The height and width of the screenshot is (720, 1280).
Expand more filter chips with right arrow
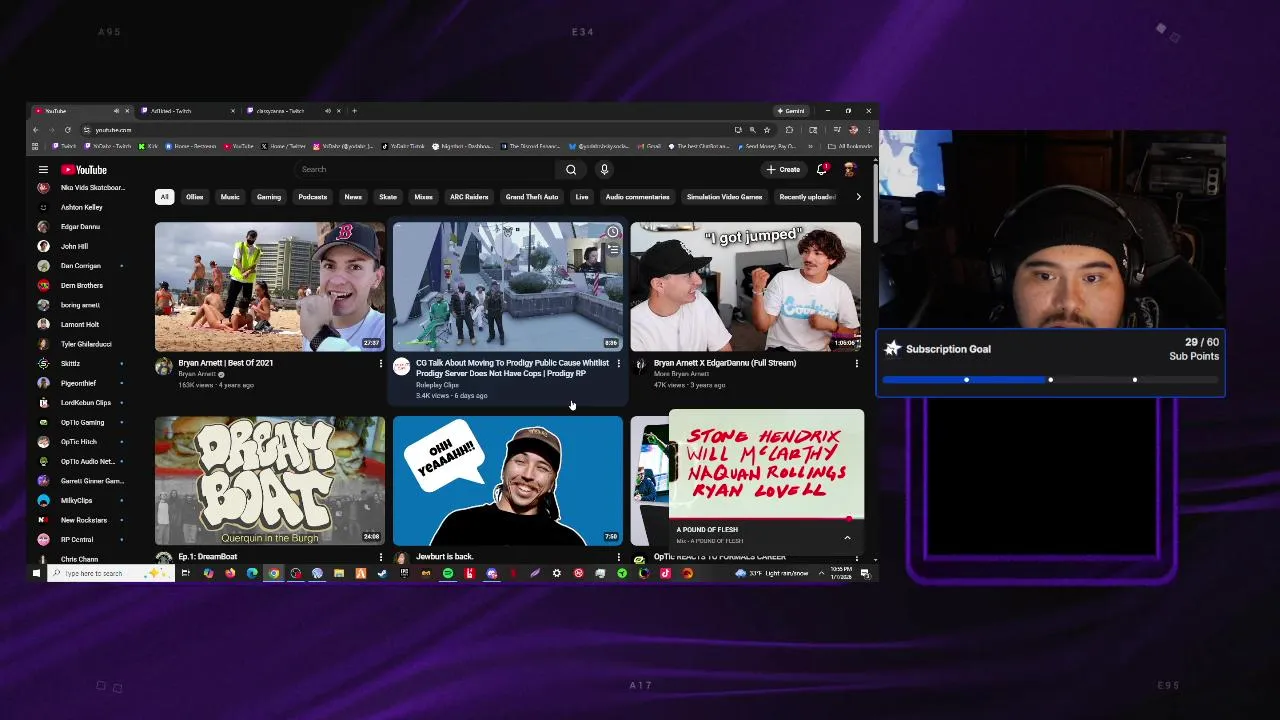point(858,197)
